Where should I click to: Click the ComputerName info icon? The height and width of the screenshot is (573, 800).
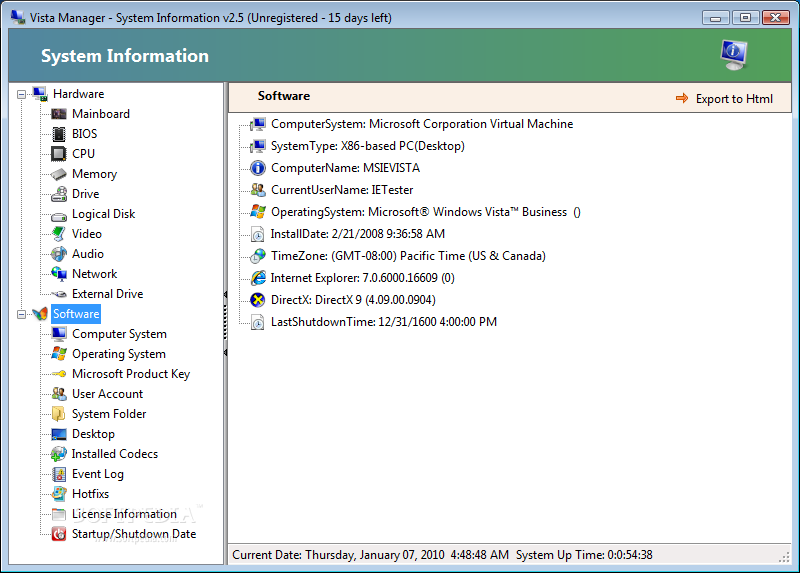(258, 168)
